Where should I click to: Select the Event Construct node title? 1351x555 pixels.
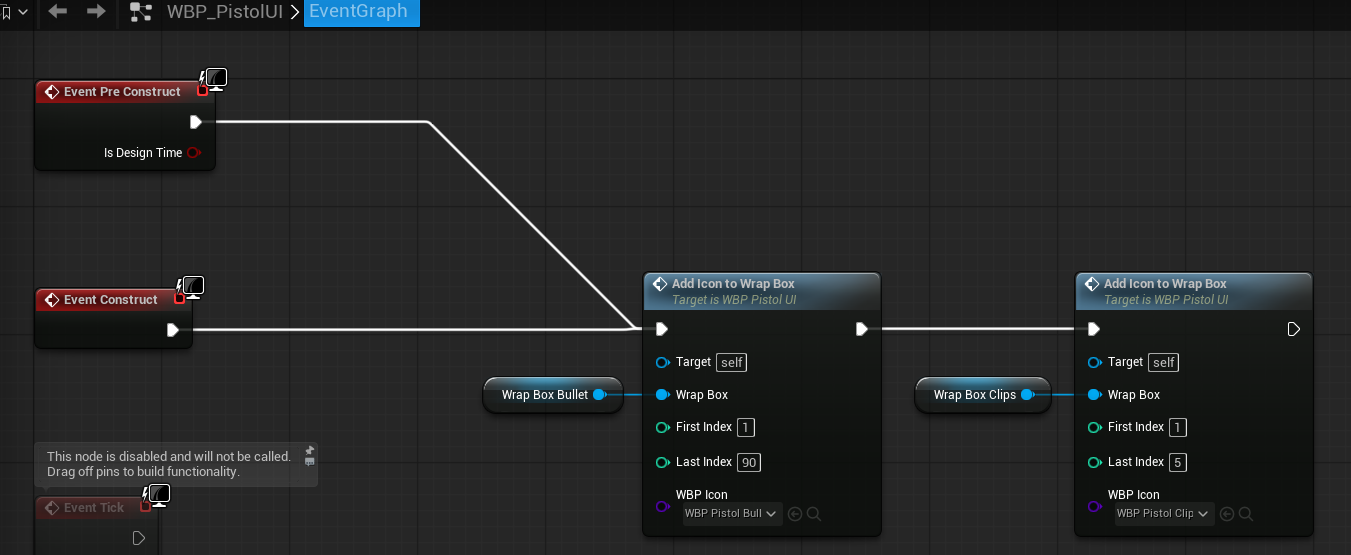pyautogui.click(x=111, y=300)
